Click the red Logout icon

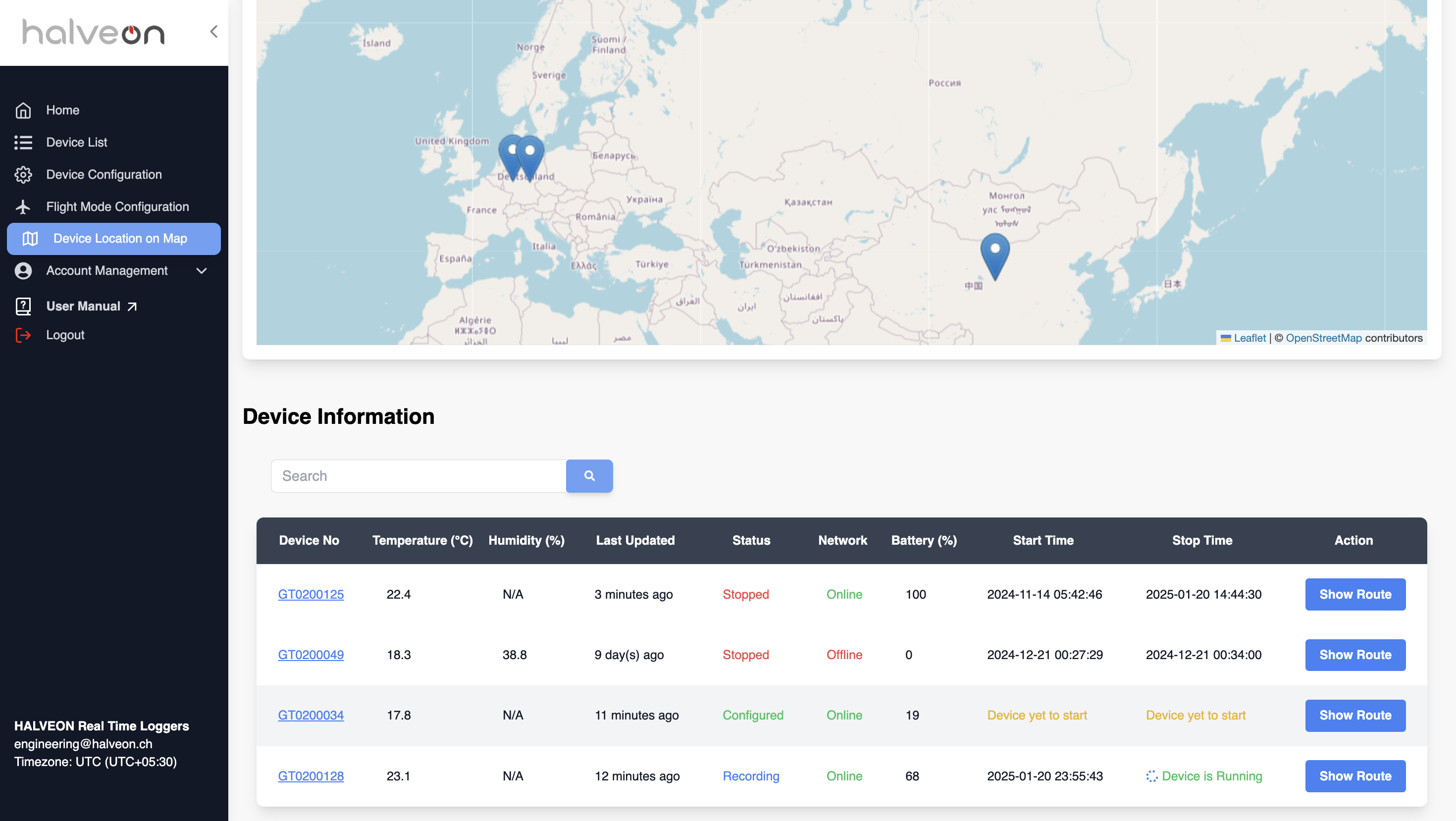(x=23, y=335)
